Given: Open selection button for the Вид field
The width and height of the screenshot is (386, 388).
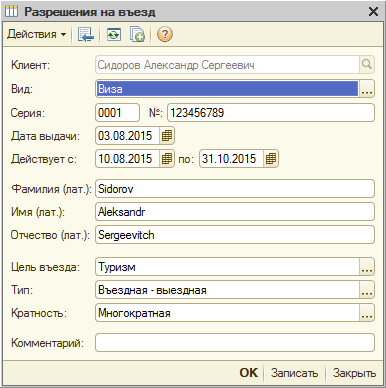Looking at the screenshot, I should pos(367,89).
